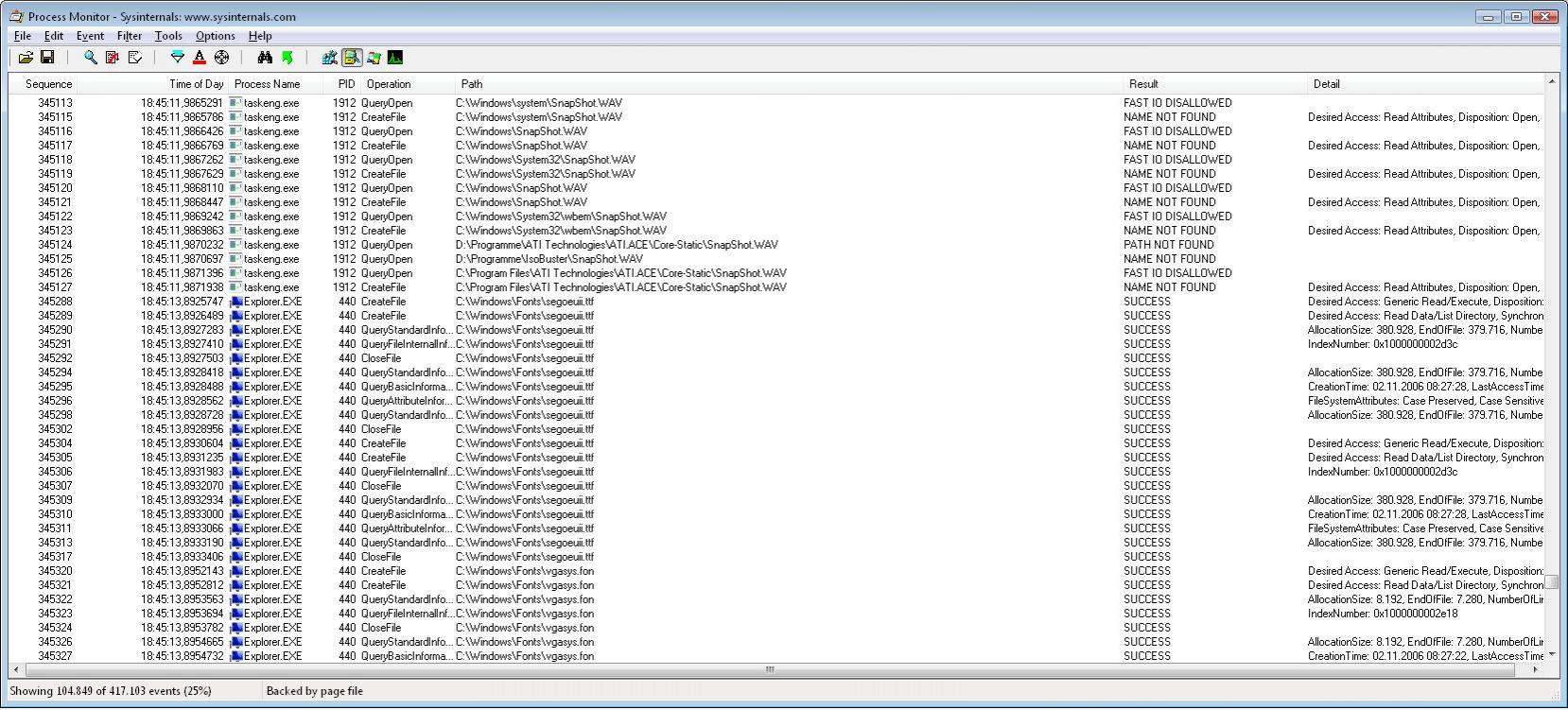The image size is (1568, 710).
Task: Click the vertical scrollbar up arrow
Action: [x=1551, y=82]
